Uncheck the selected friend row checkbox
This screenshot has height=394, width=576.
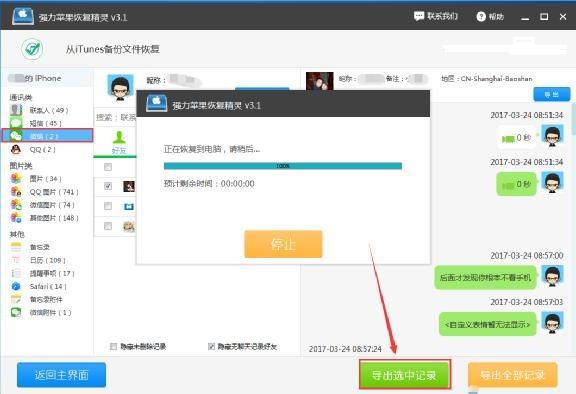click(108, 186)
